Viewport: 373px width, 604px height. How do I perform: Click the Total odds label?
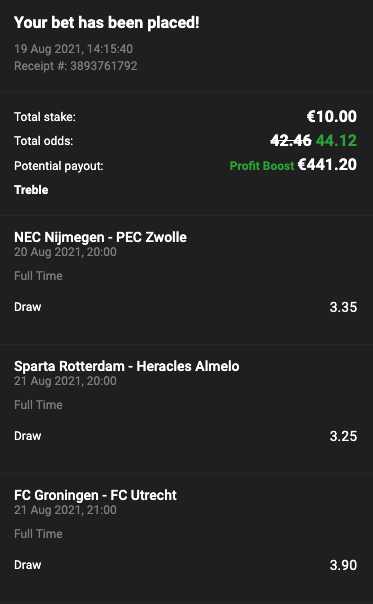[x=44, y=141]
